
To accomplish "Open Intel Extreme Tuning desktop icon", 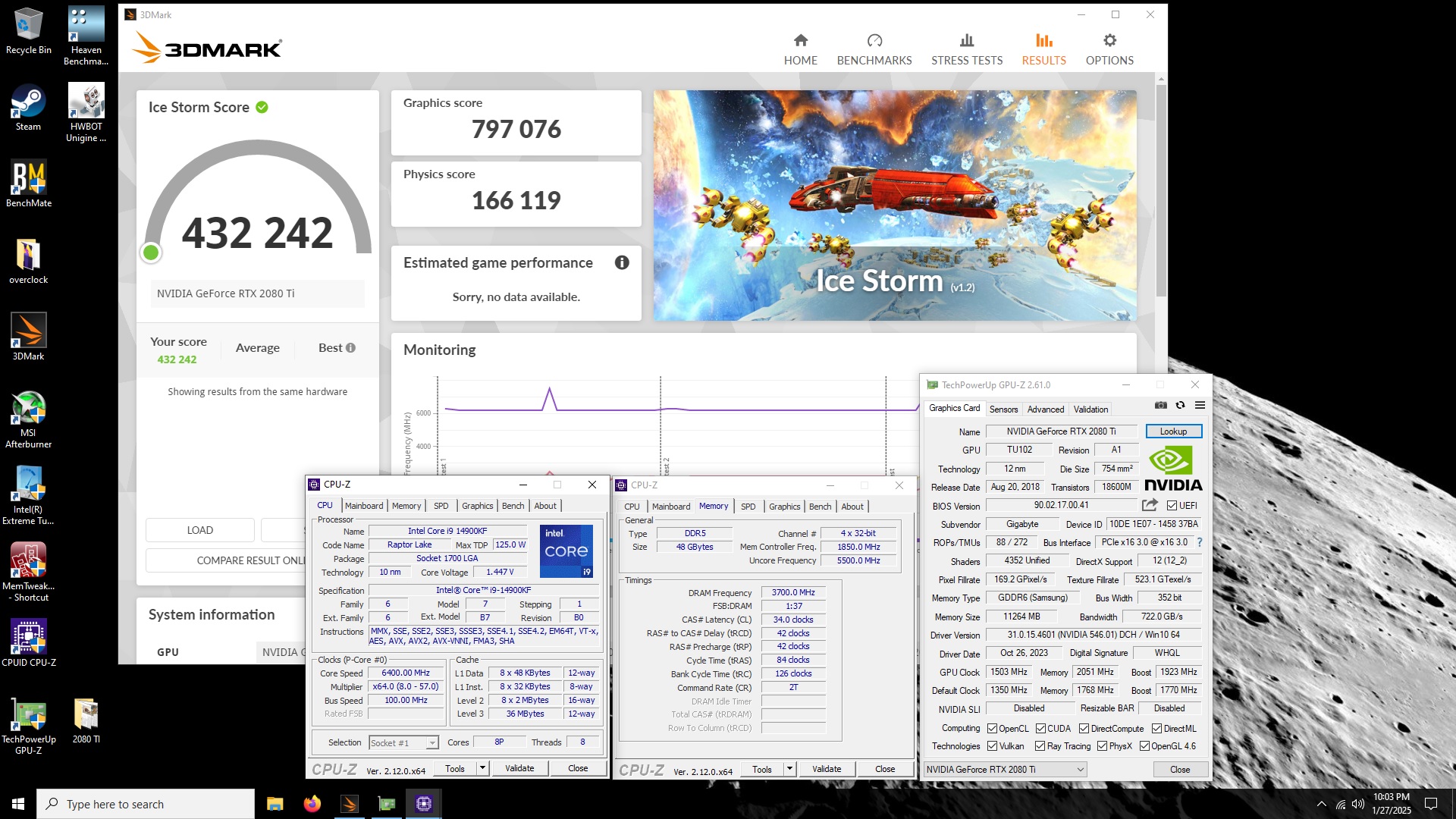I will click(29, 495).
